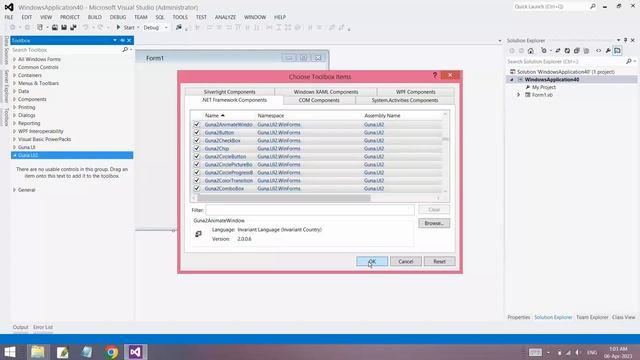Viewport: 640px width, 360px height.
Task: Switch to Windows XAML Components tab
Action: (326, 92)
